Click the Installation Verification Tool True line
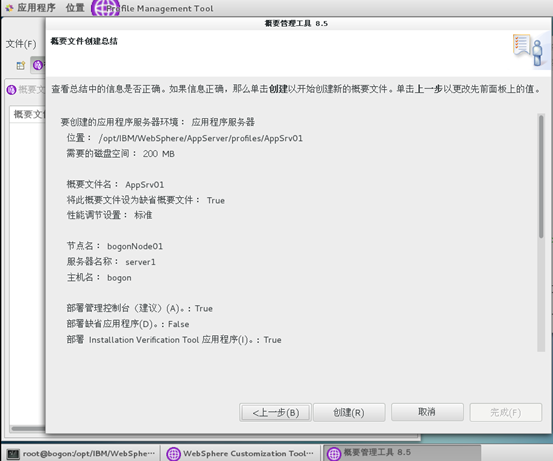The height and width of the screenshot is (461, 553). click(x=174, y=340)
